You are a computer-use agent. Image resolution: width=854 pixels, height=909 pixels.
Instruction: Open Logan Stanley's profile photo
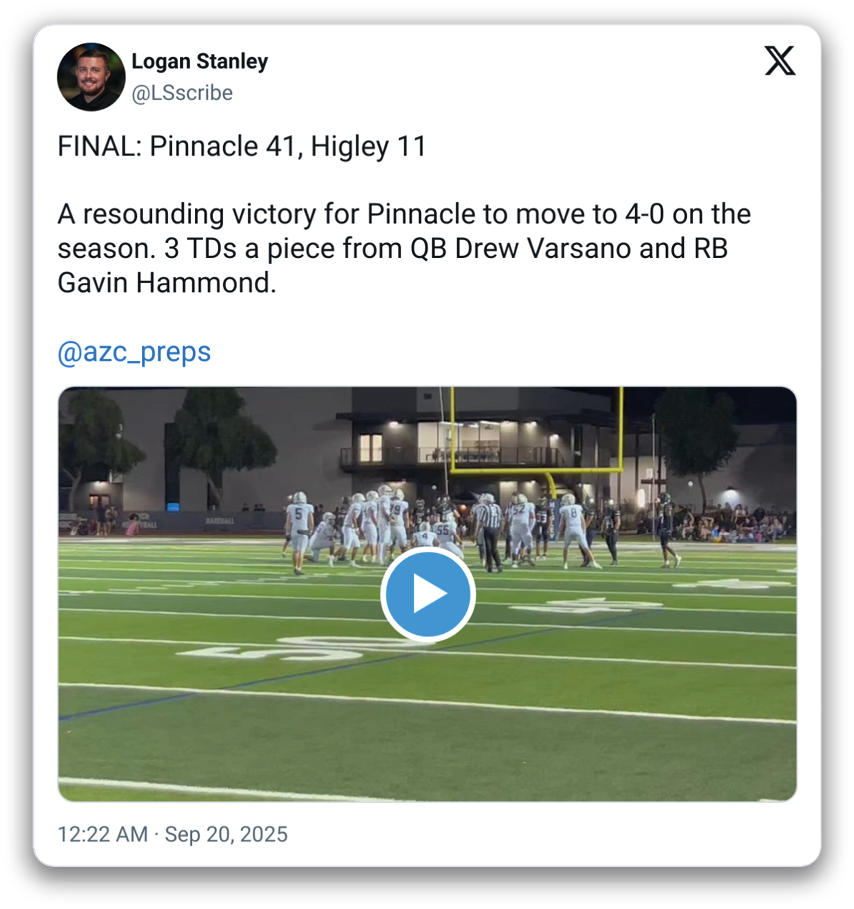click(x=91, y=77)
